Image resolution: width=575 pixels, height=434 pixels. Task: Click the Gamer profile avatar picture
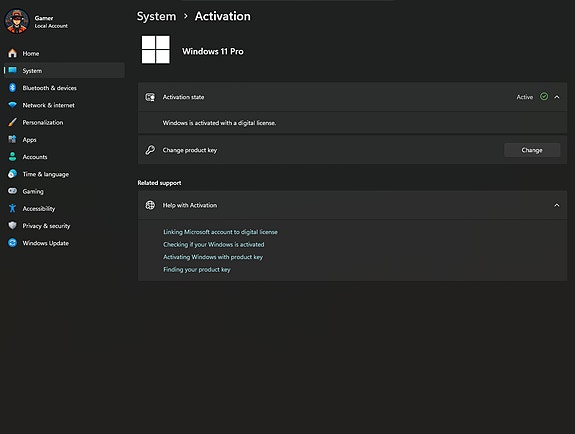[x=17, y=21]
